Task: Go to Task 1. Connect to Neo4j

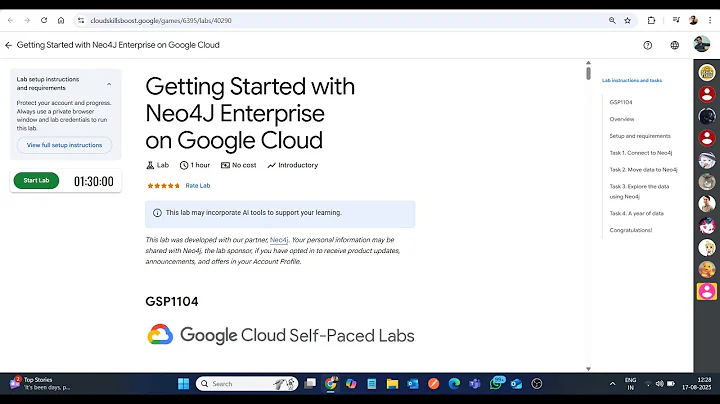Action: (641, 153)
